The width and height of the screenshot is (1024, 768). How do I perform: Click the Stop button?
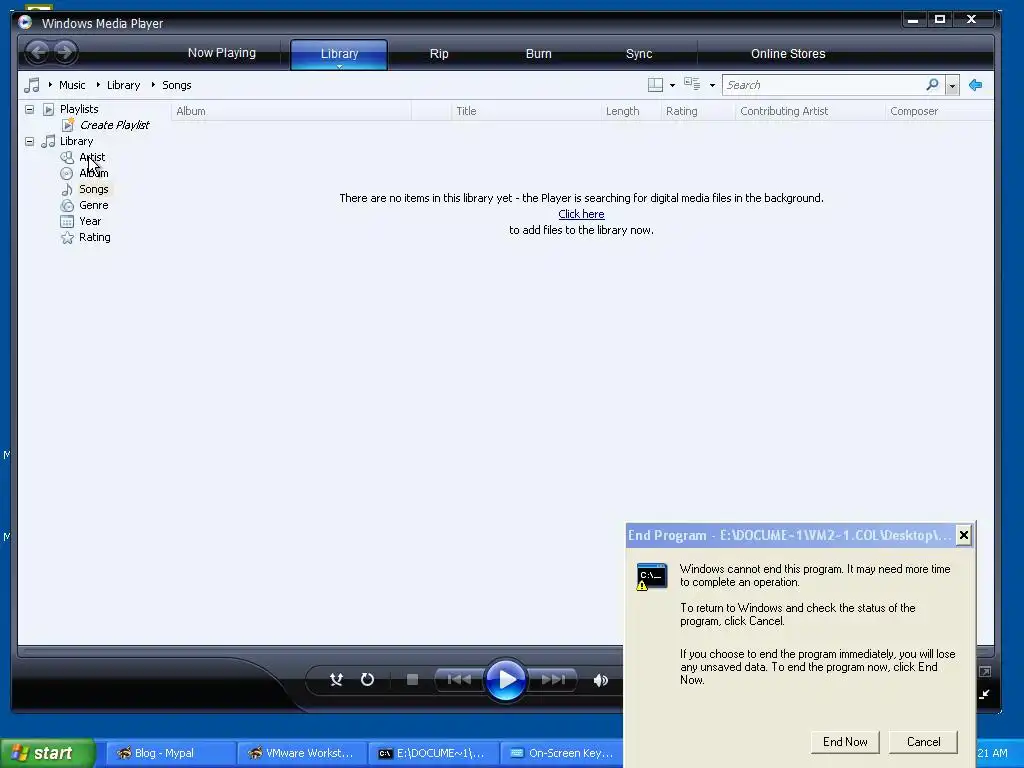[x=412, y=680]
